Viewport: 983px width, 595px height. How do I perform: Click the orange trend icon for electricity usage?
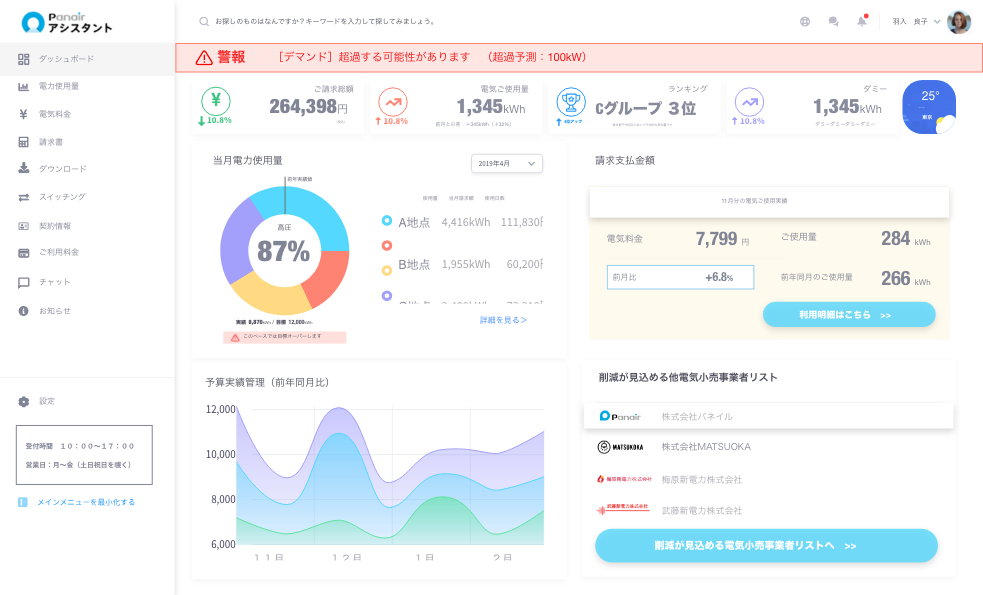392,102
